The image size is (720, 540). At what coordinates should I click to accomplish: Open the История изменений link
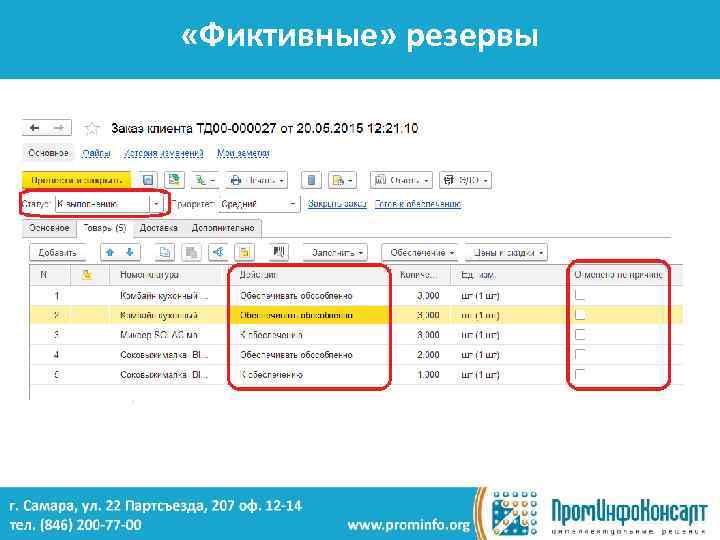pyautogui.click(x=163, y=153)
